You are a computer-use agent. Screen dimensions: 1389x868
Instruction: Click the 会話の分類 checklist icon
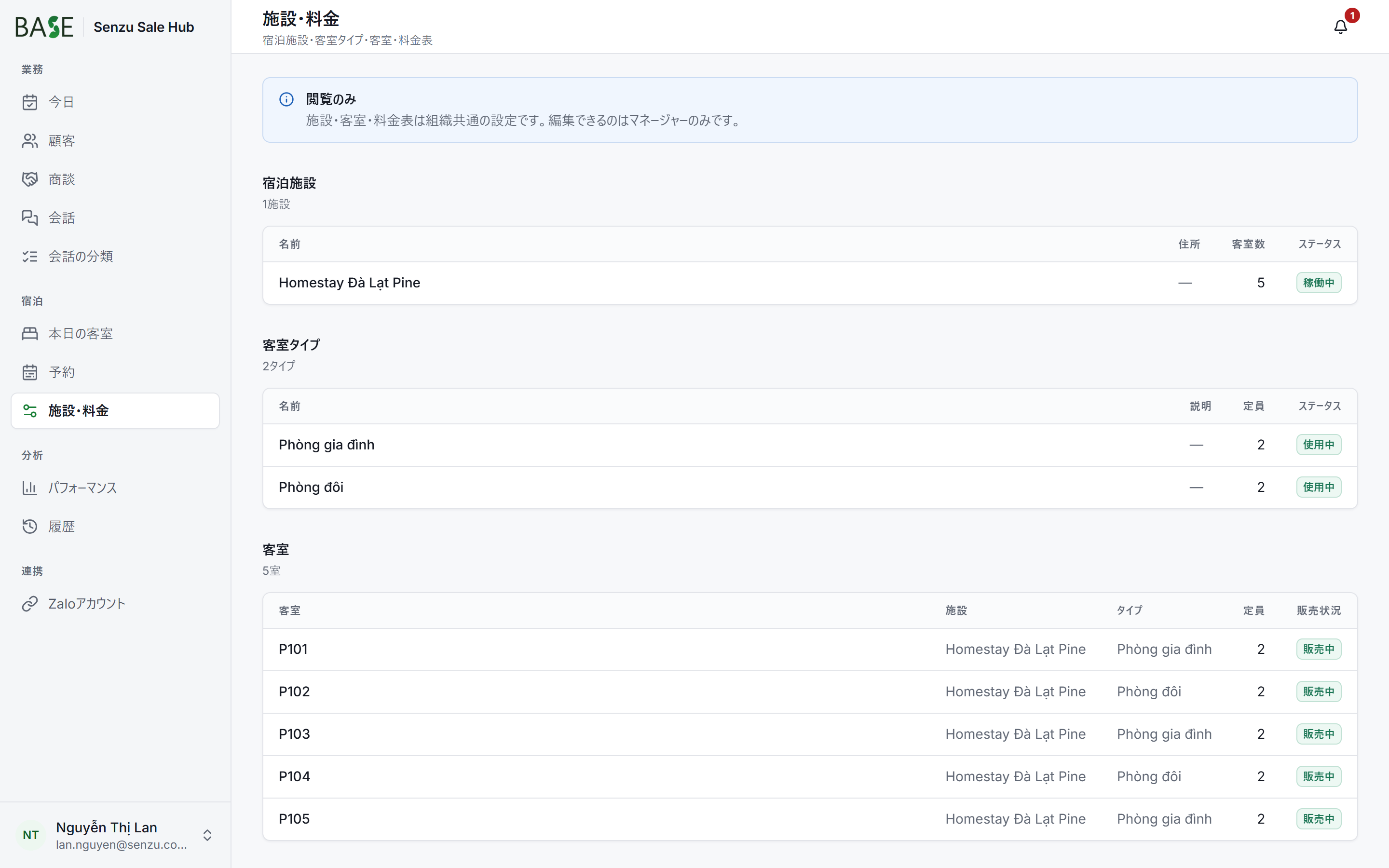tap(30, 256)
